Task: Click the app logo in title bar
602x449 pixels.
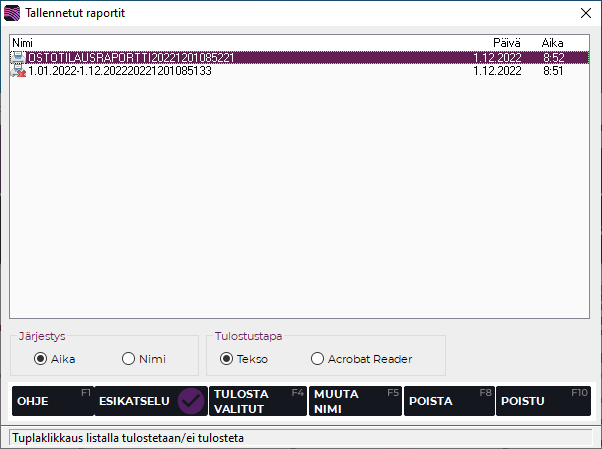Action: 12,13
